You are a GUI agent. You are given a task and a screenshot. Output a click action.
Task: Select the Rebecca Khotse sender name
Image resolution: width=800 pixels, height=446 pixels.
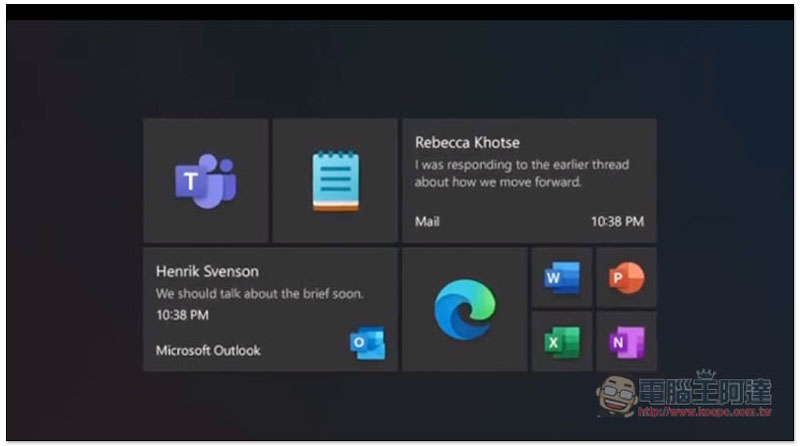[x=467, y=142]
